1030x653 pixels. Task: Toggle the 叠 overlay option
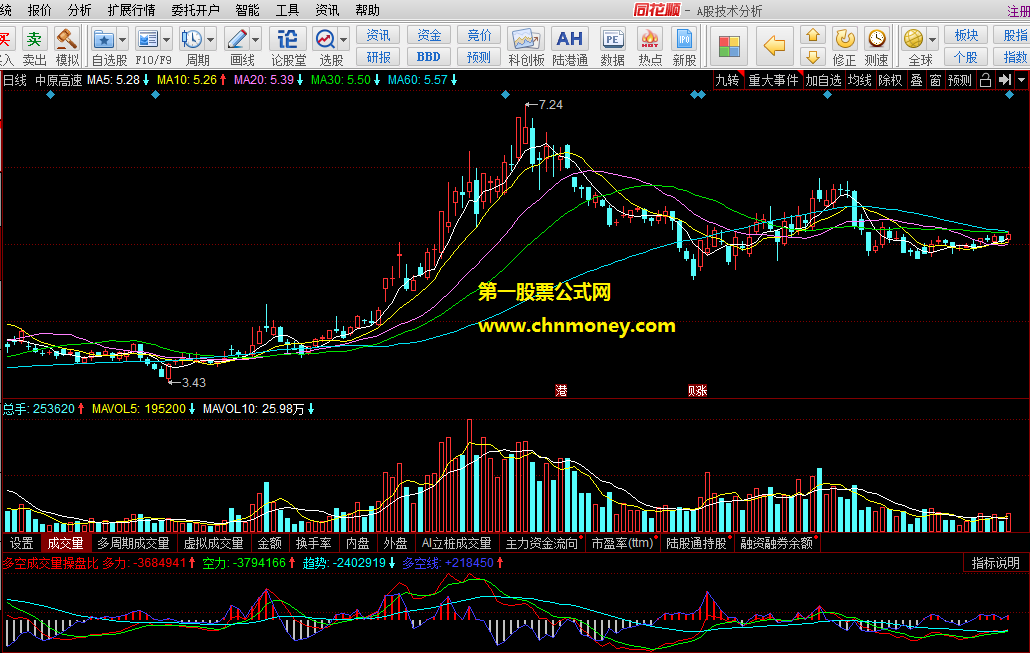[916, 80]
